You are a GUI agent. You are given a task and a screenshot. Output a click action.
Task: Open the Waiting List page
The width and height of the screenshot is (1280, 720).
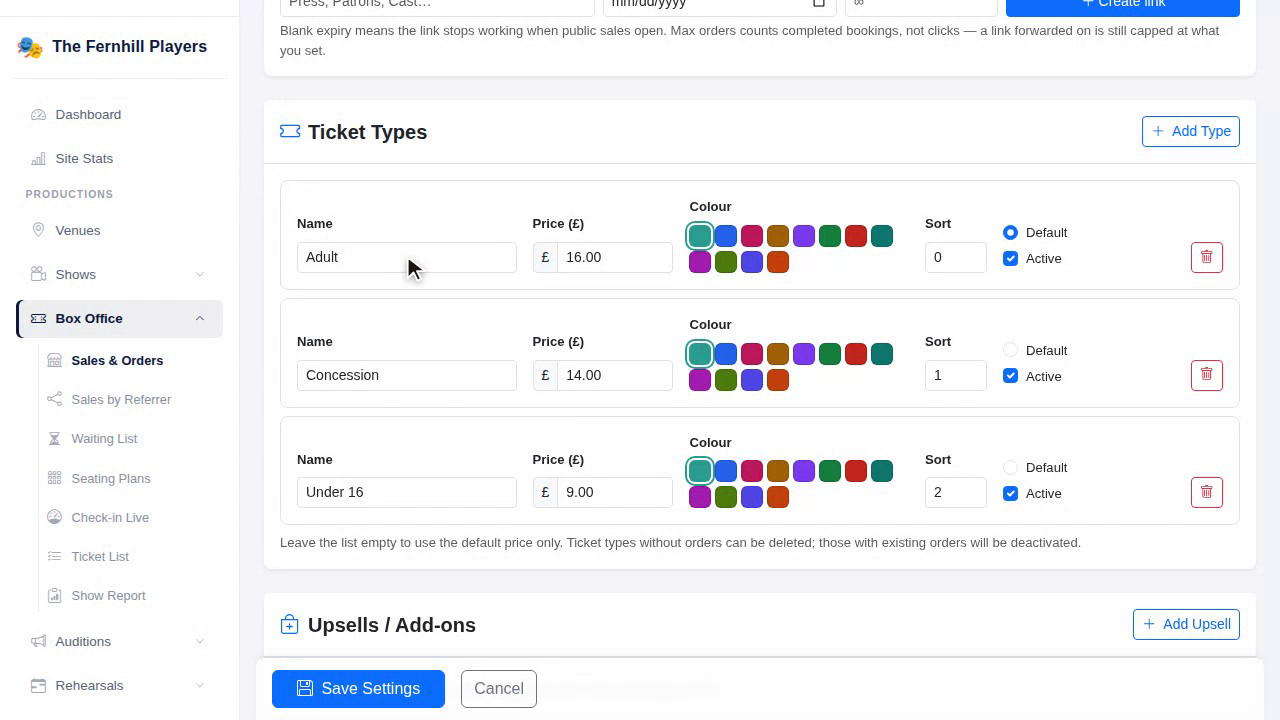131,438
